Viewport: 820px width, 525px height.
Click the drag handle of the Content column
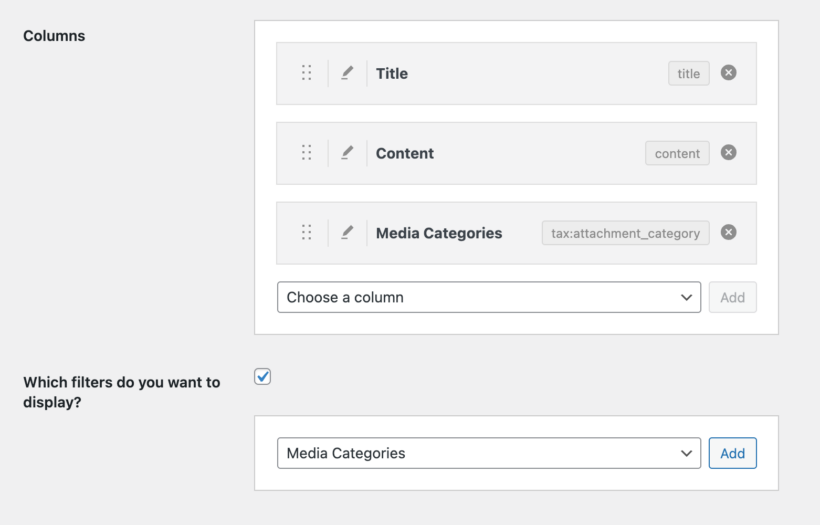click(x=306, y=153)
